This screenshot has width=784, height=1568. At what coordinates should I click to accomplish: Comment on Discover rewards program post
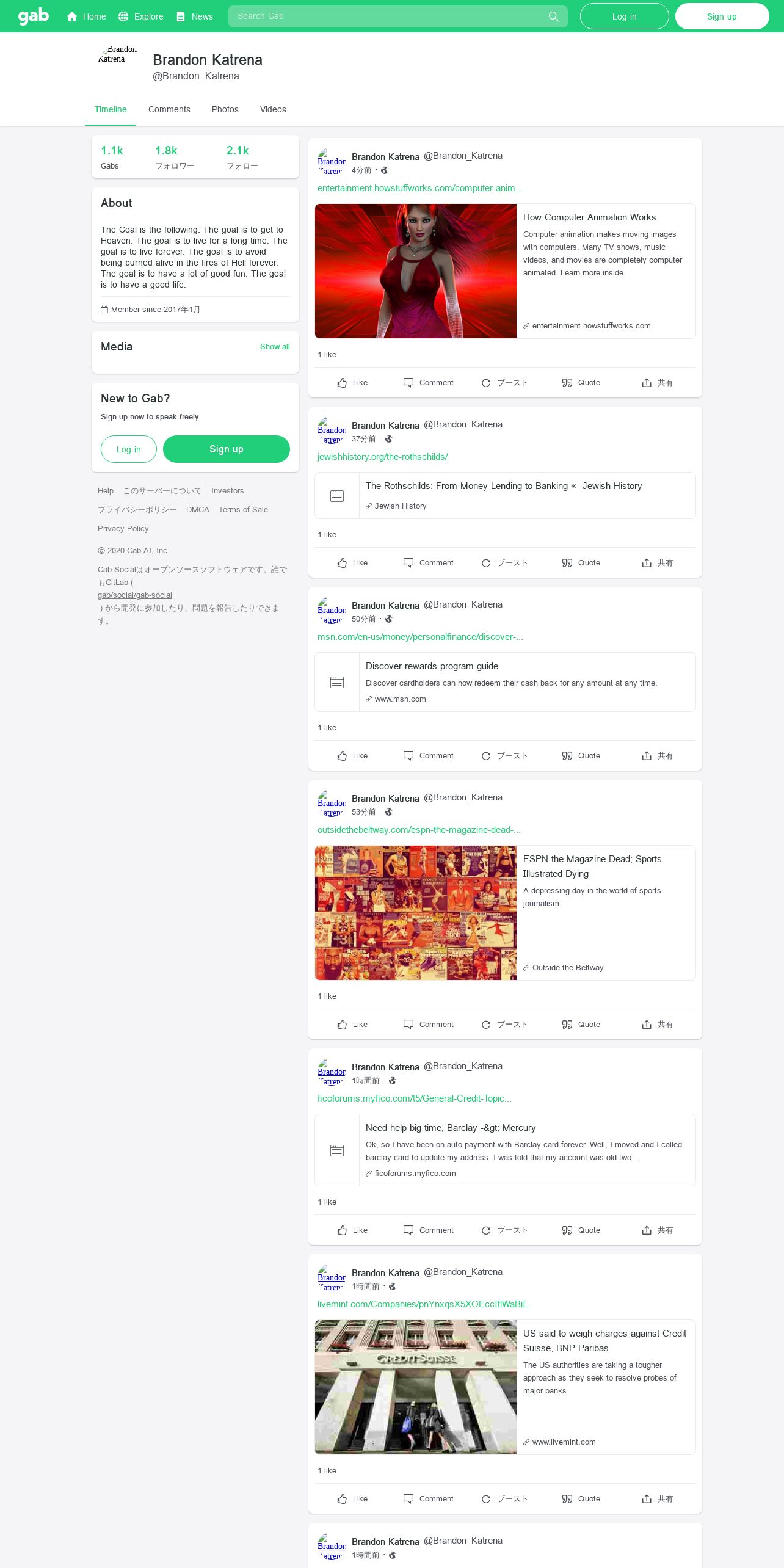(429, 755)
